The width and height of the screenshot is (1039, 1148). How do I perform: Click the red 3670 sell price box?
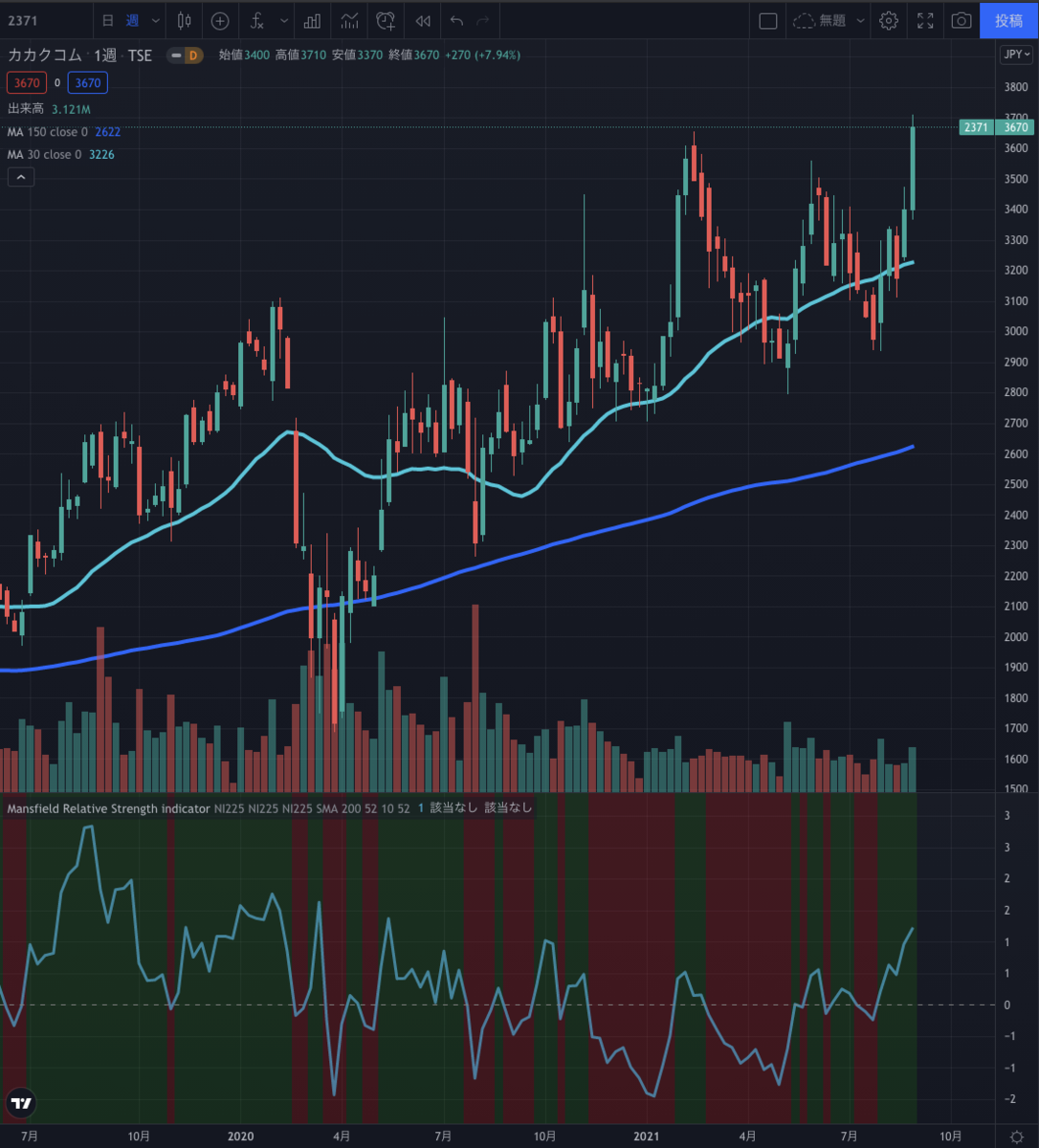[x=26, y=83]
